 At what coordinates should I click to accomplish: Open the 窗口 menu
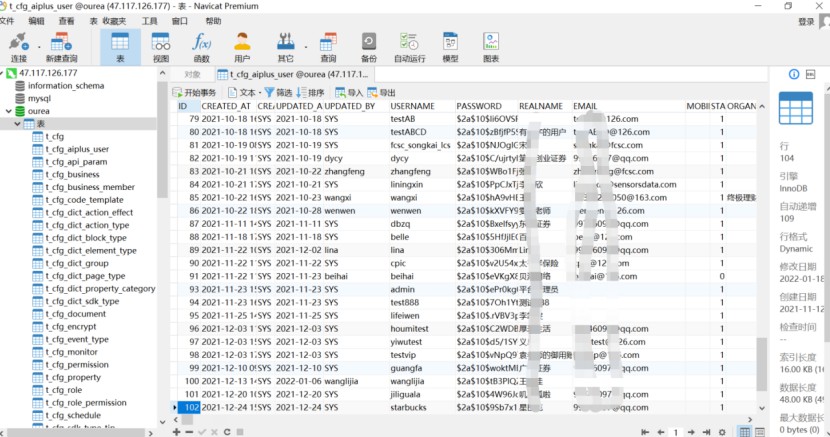(x=179, y=21)
